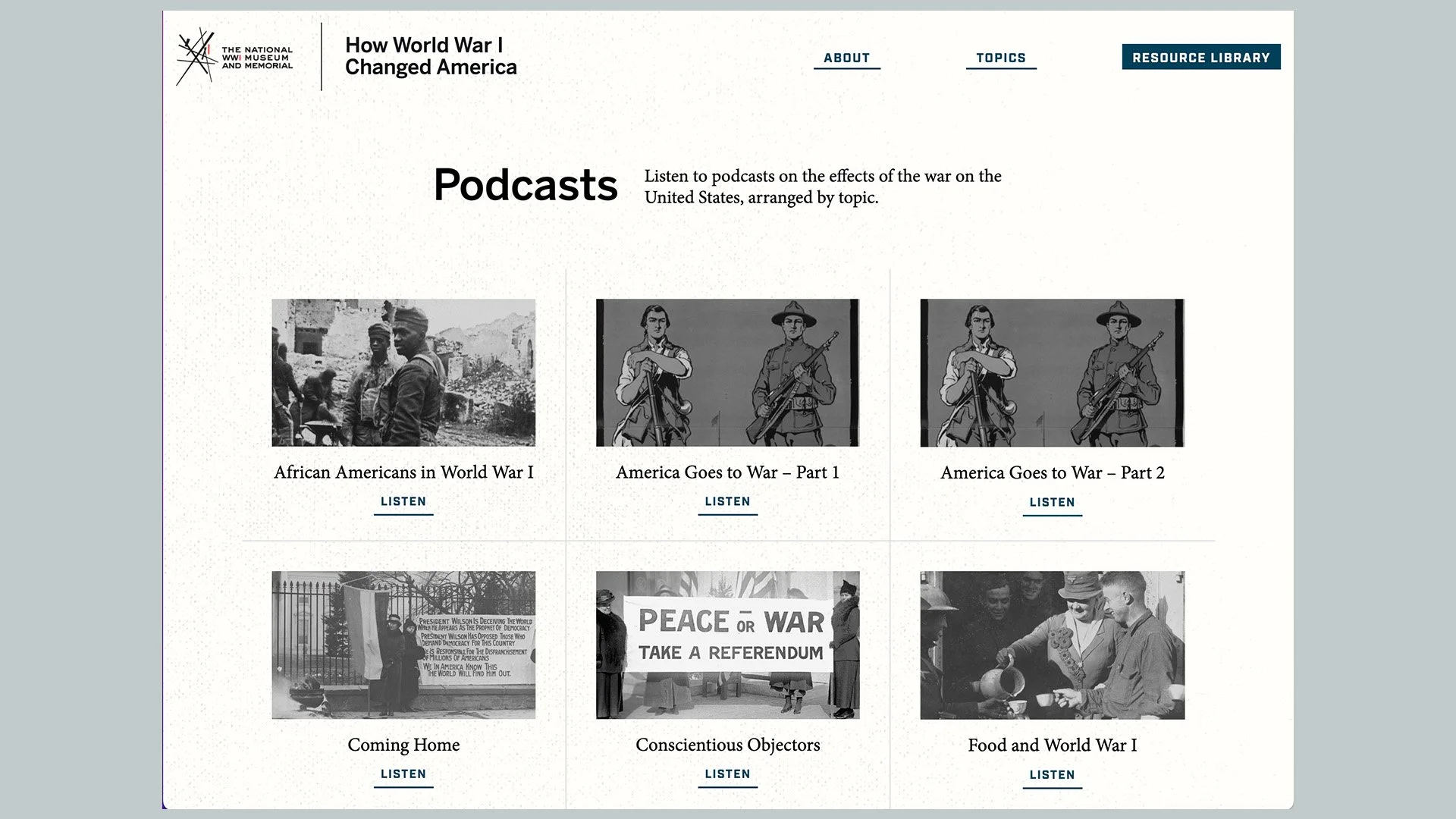
Task: Select the Food and World War I title
Action: point(1052,745)
